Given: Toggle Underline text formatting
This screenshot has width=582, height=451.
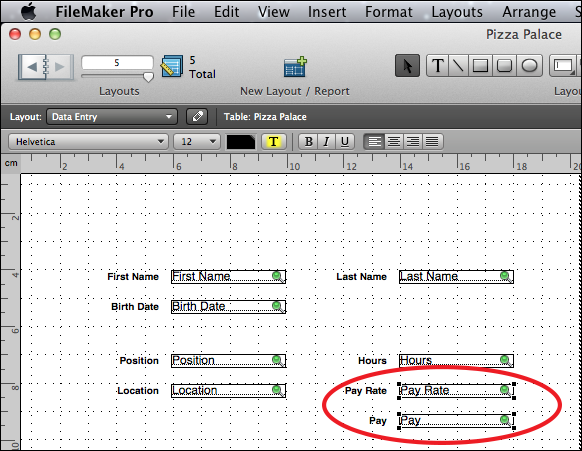Looking at the screenshot, I should (344, 141).
